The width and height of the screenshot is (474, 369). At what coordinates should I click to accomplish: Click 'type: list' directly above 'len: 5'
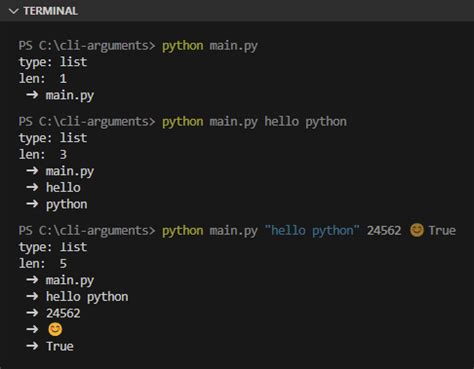pyautogui.click(x=53, y=247)
